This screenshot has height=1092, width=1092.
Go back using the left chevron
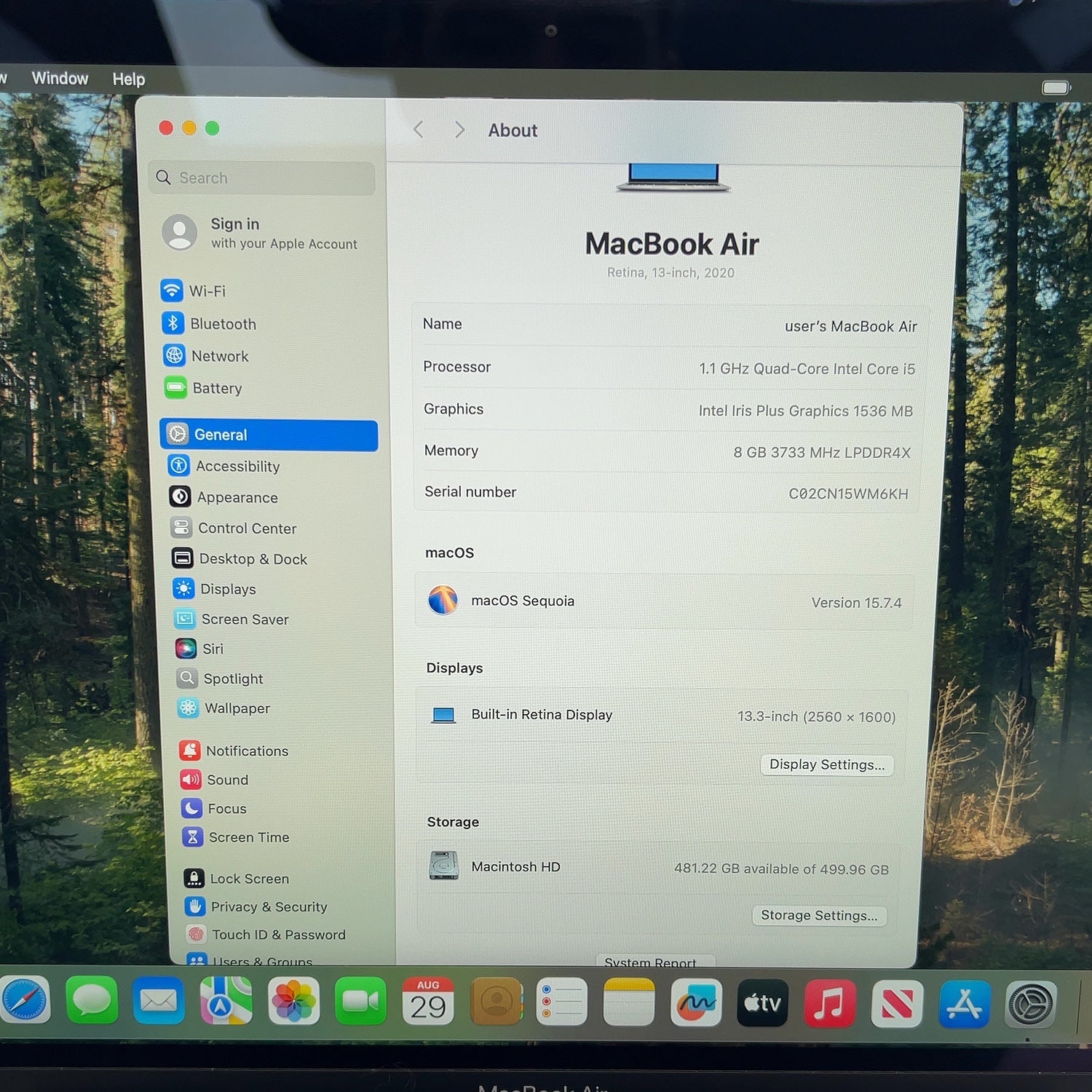coord(418,130)
